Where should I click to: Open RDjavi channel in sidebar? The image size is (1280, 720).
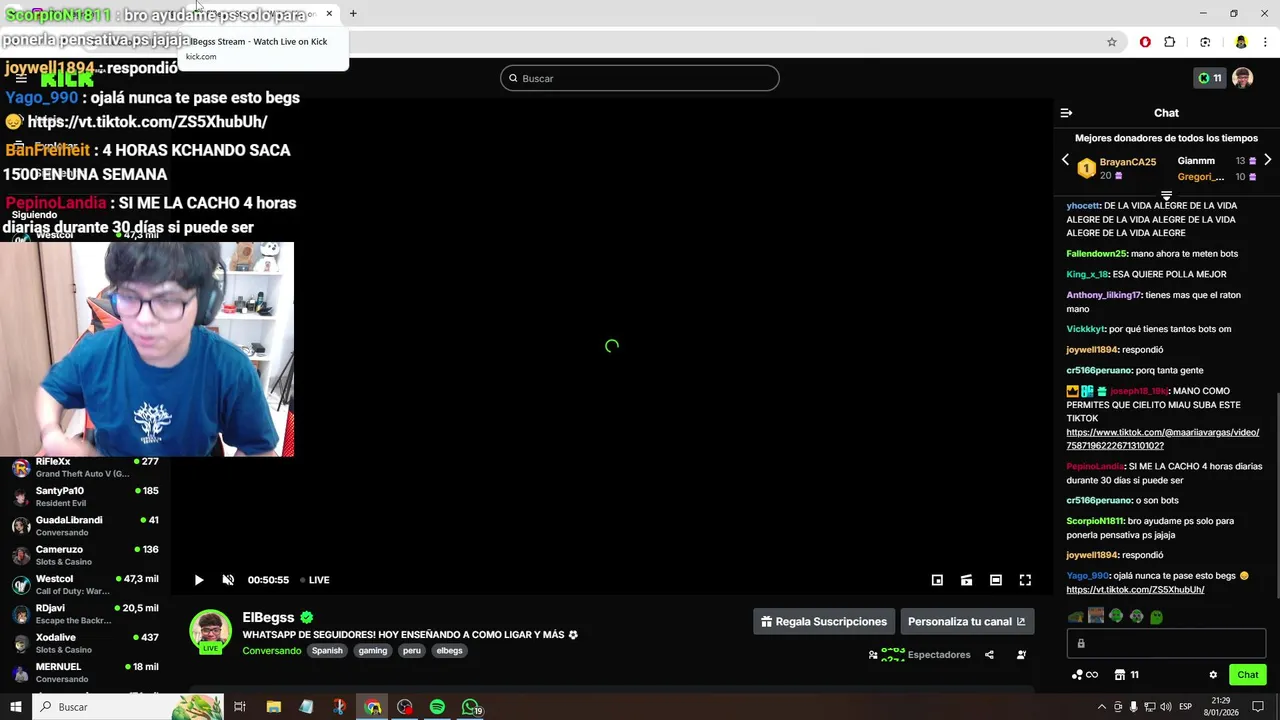[x=85, y=613]
